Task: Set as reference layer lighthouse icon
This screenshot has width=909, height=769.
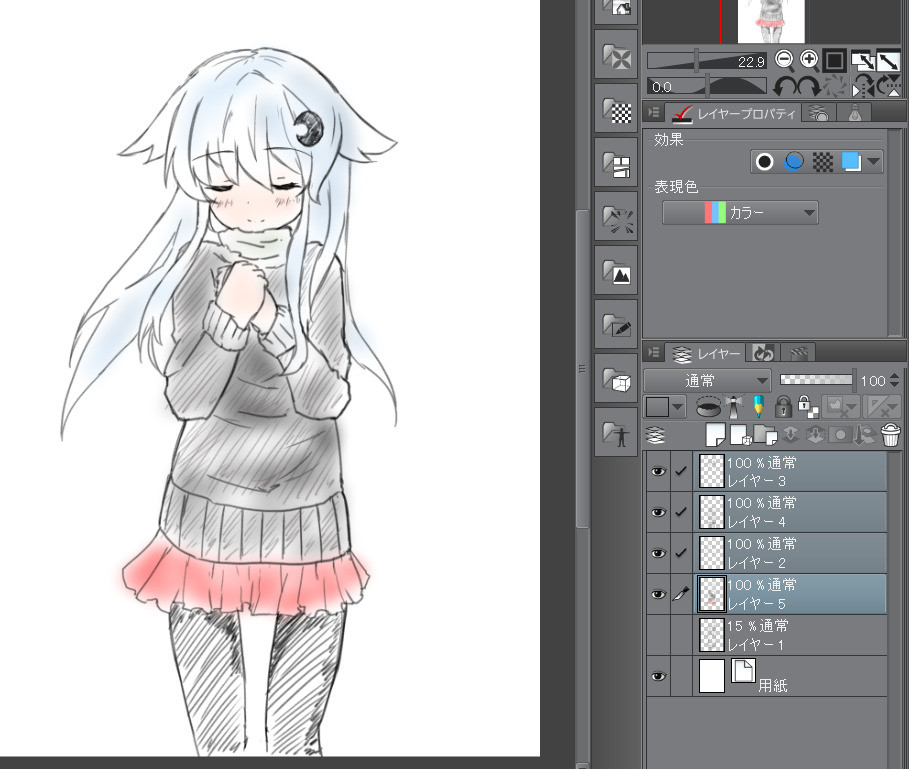Action: point(735,407)
